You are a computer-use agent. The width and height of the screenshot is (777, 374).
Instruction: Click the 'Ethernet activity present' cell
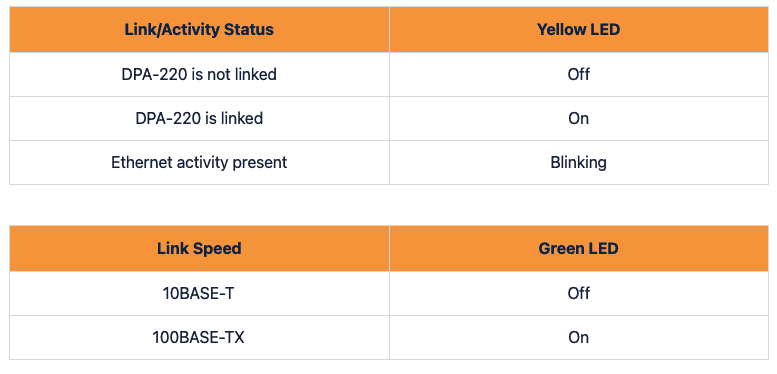pyautogui.click(x=199, y=162)
